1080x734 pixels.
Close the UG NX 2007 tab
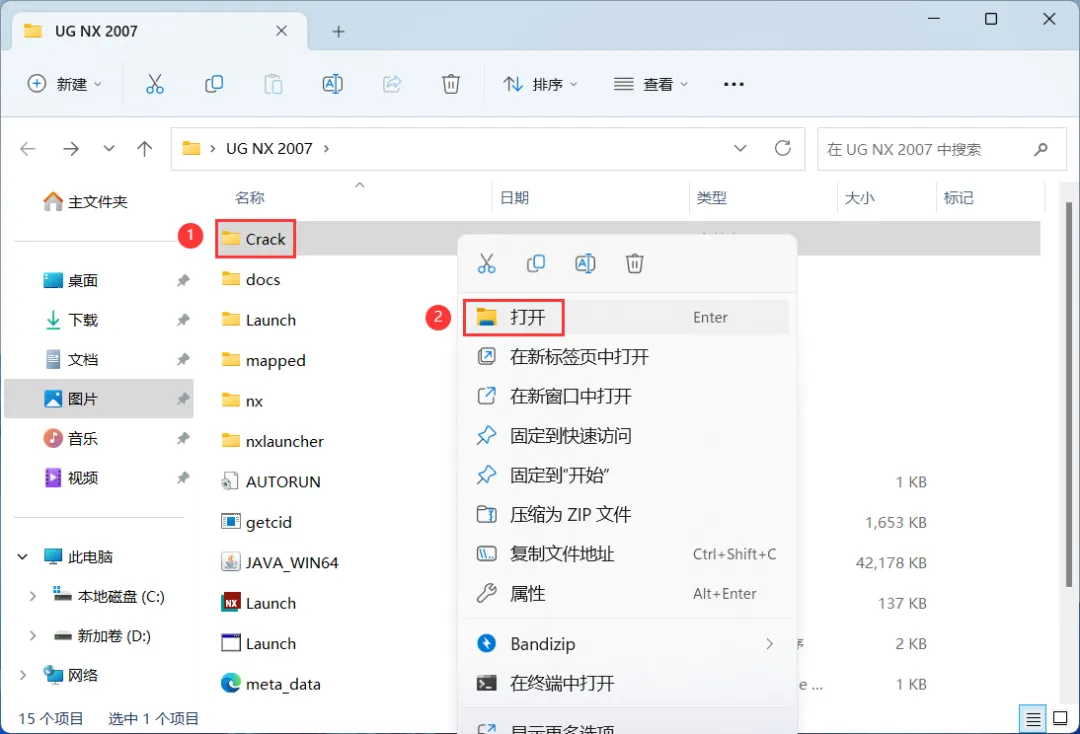click(x=281, y=31)
